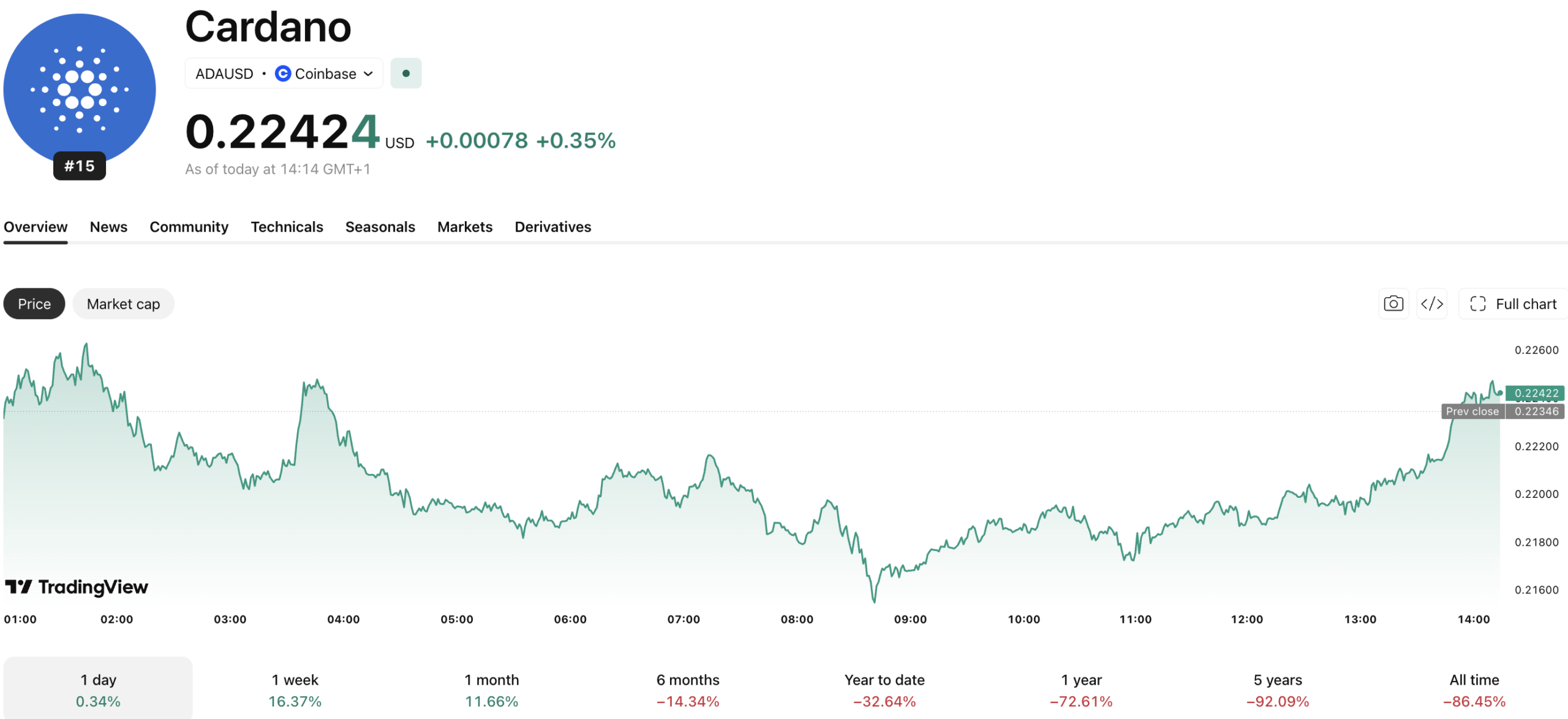Open the Full chart view
This screenshot has height=719, width=1568.
pos(1513,304)
